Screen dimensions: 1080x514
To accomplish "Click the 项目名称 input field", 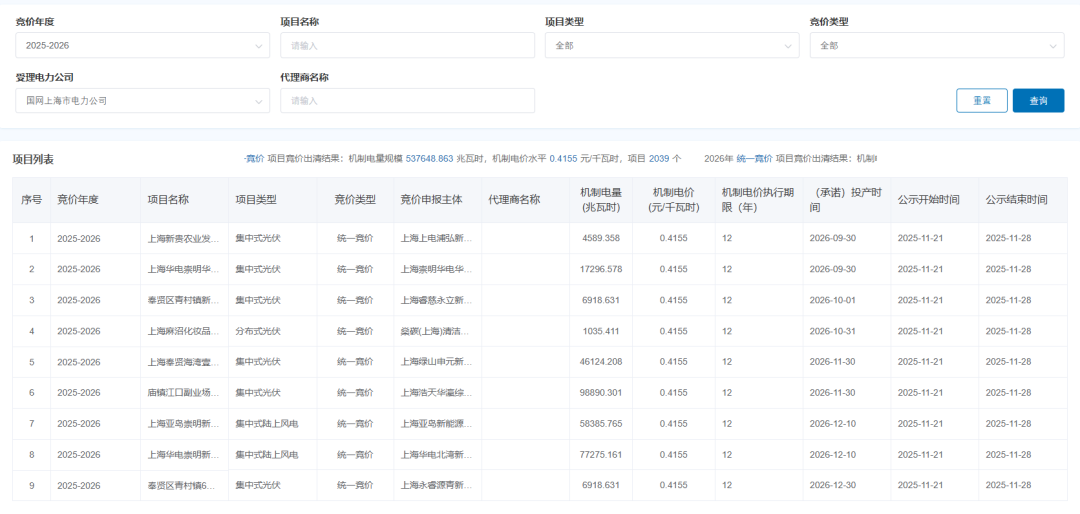I will pyautogui.click(x=407, y=46).
